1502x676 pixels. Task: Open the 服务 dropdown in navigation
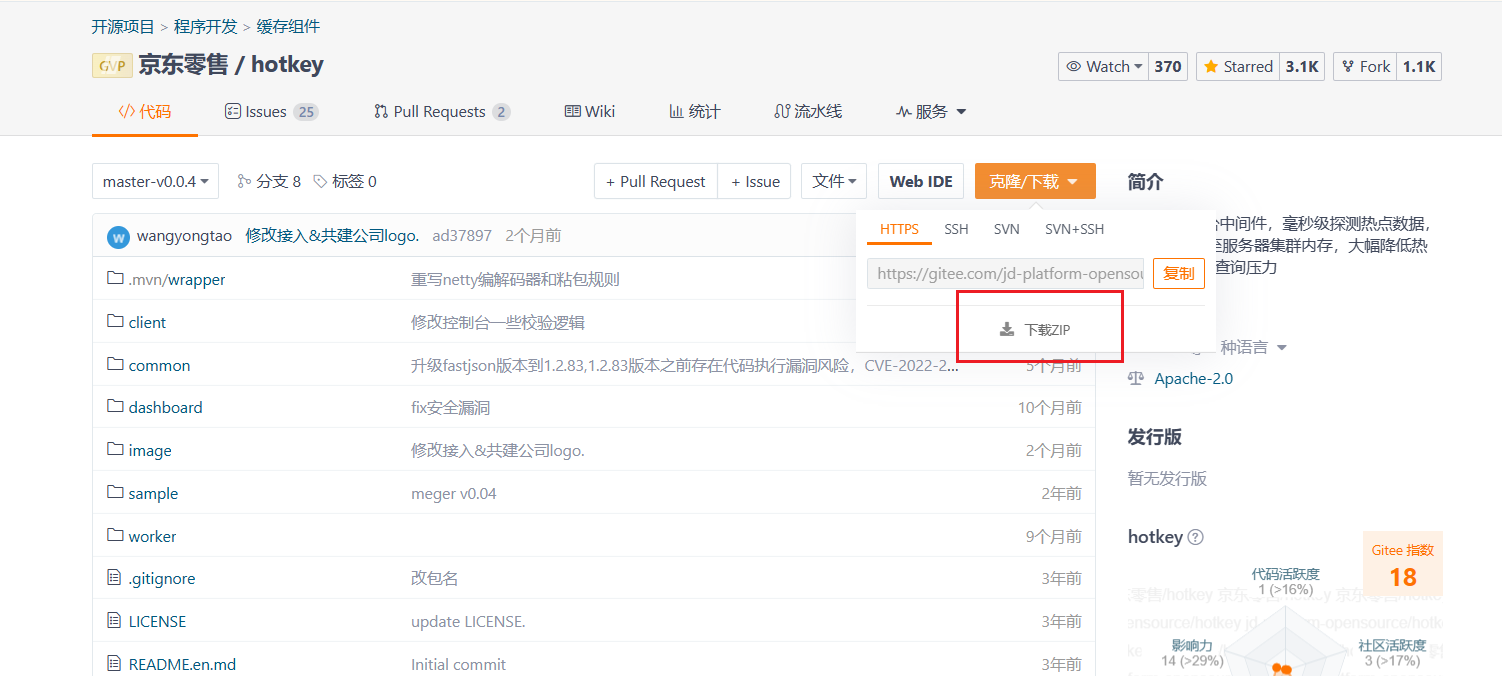pyautogui.click(x=931, y=111)
